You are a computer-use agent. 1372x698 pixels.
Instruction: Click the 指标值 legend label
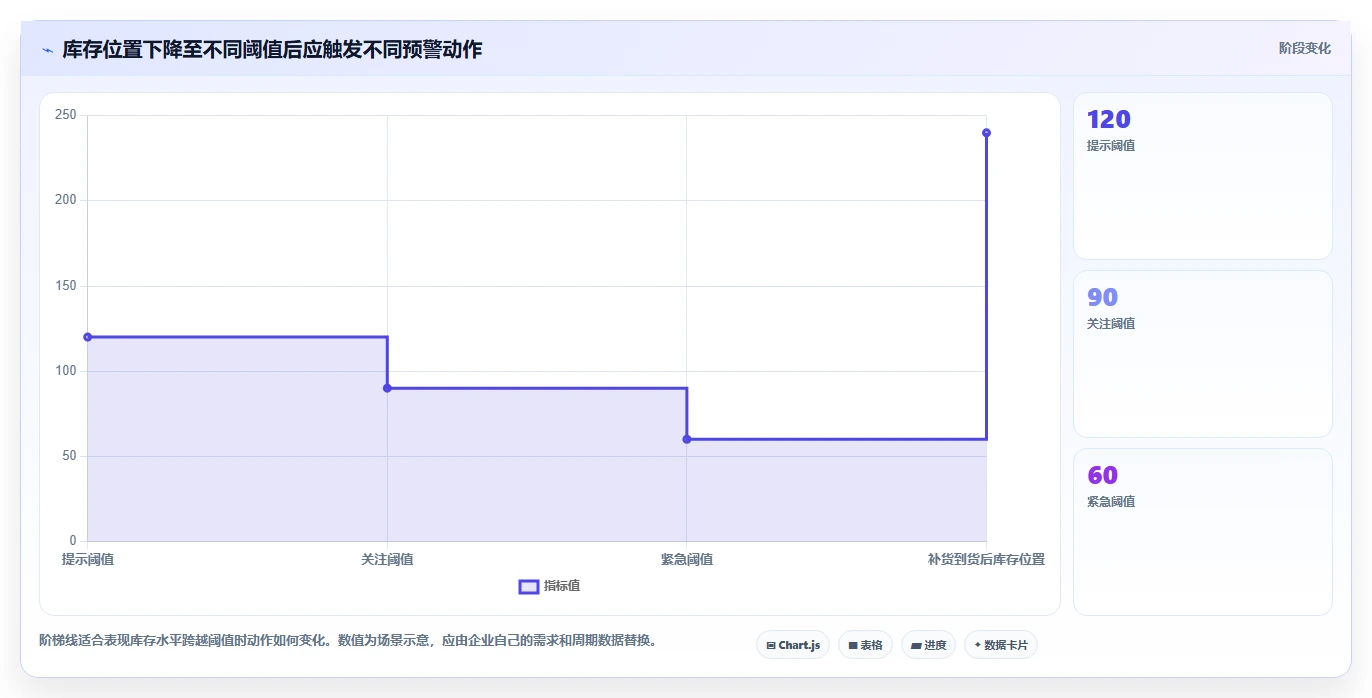click(562, 586)
